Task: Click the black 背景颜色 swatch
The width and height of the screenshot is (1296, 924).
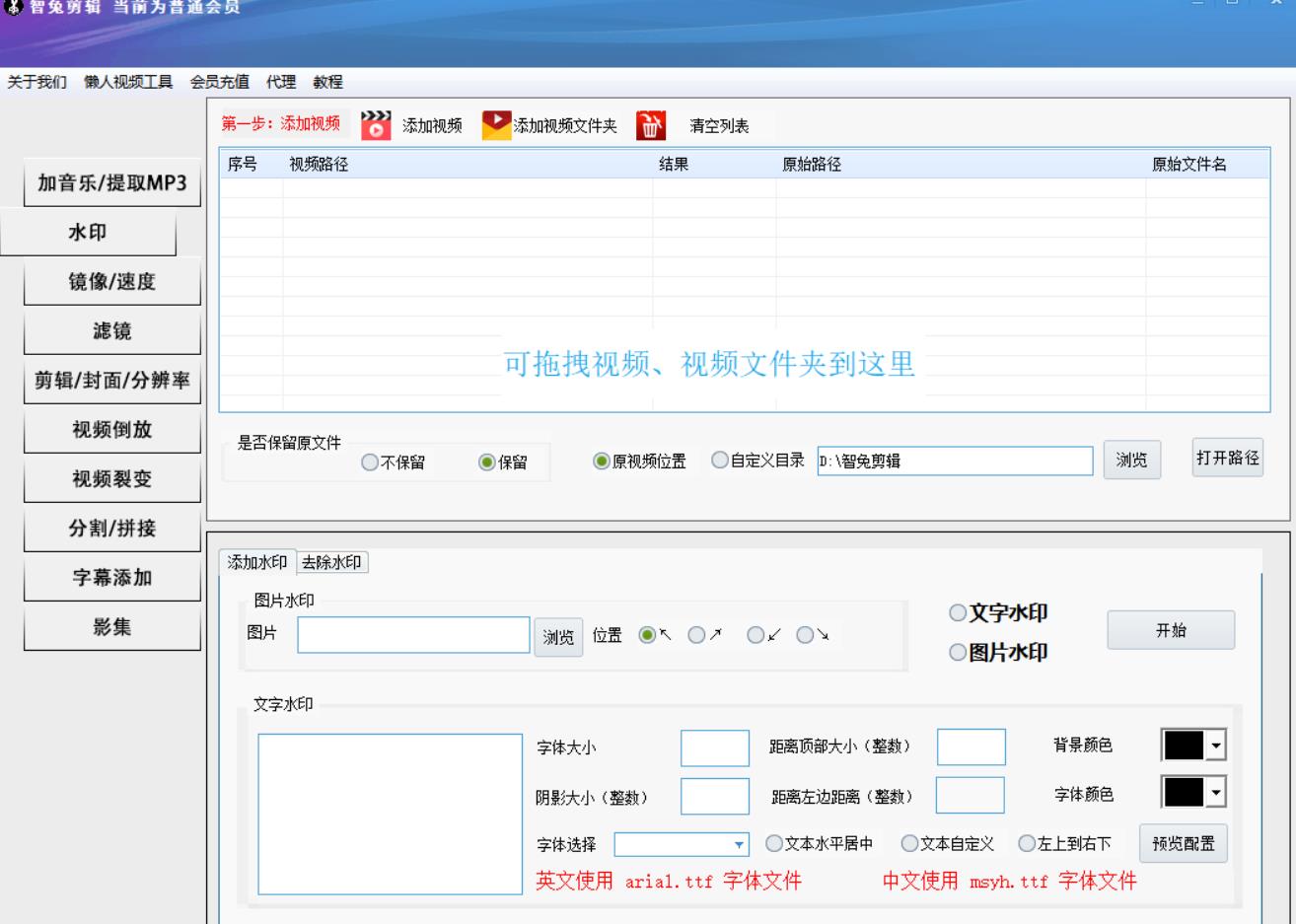Action: click(1184, 746)
